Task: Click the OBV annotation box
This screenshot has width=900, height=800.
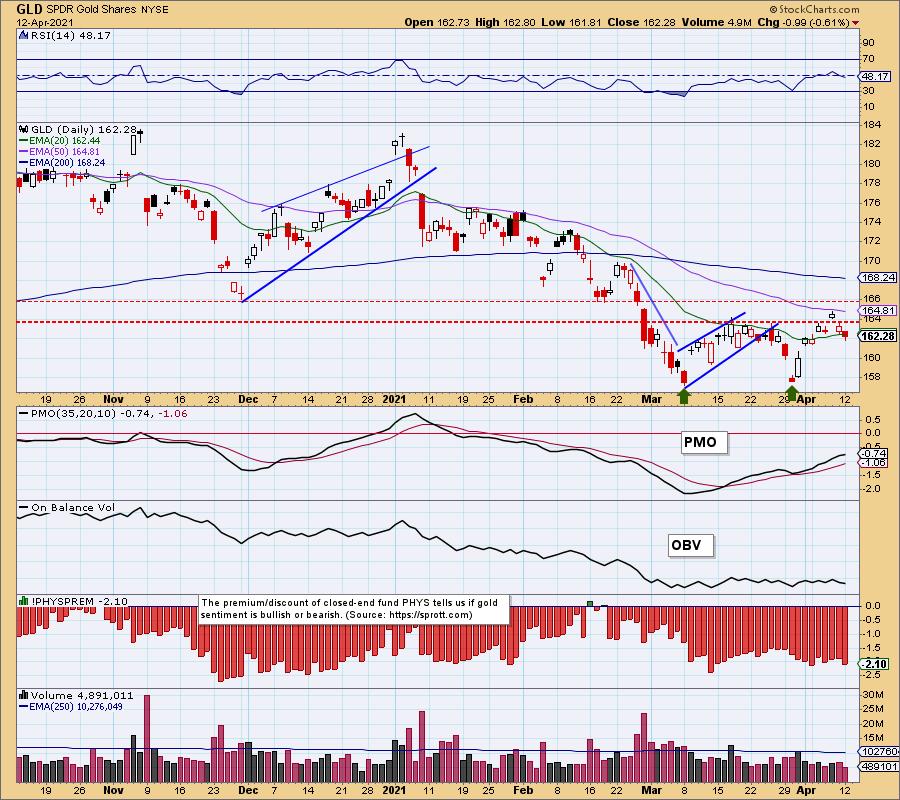Action: (691, 545)
